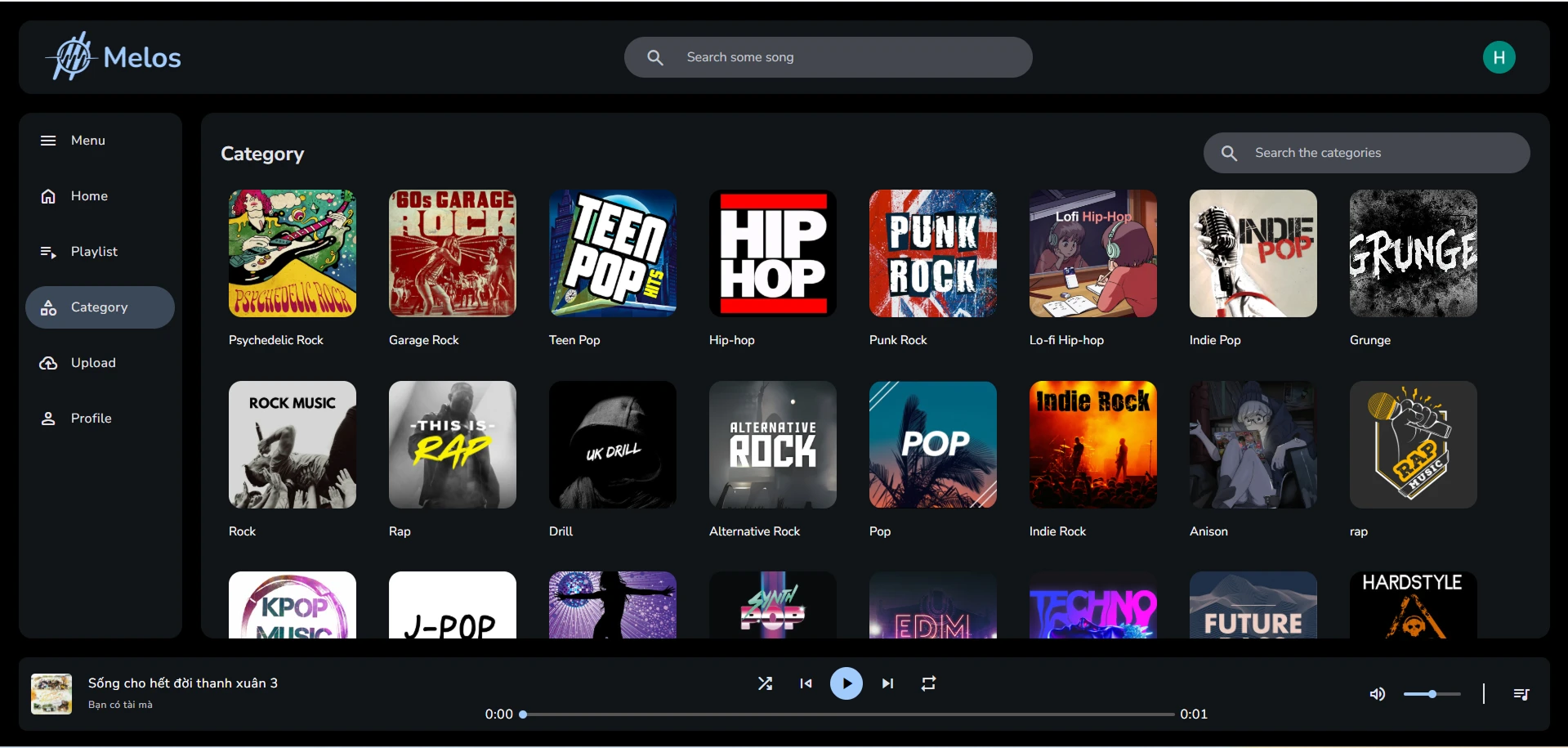Screen dimensions: 1568x748
Task: Focus the Search the categories field
Action: click(1367, 153)
